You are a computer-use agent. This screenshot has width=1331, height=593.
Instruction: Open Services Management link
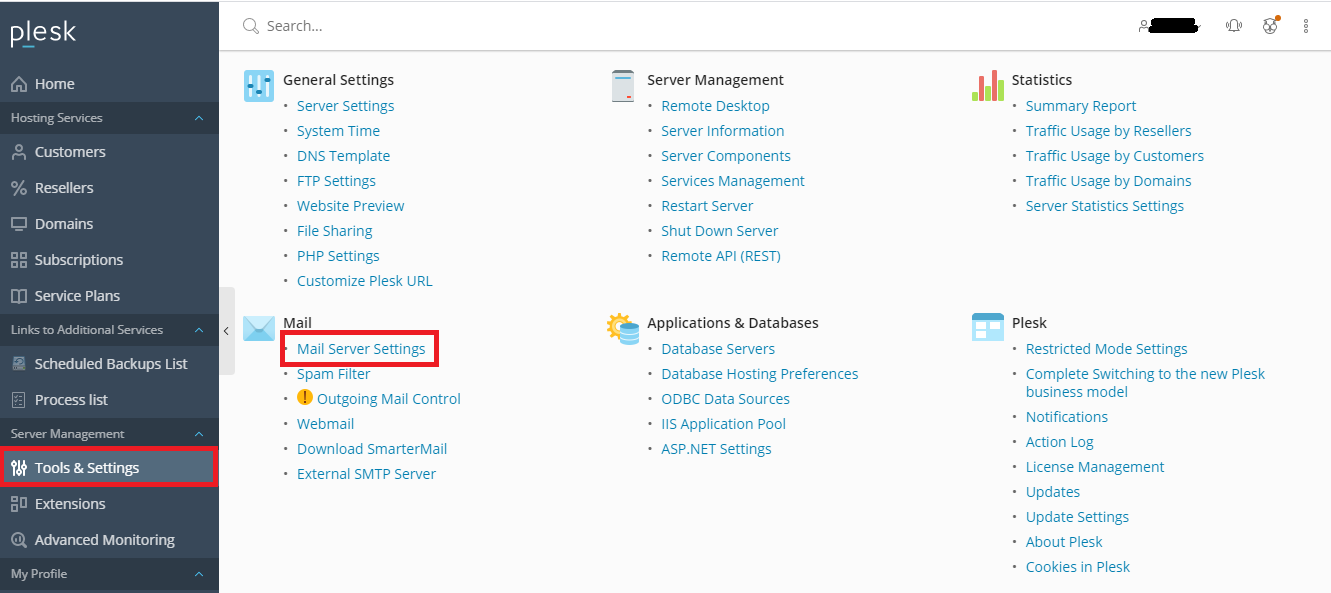click(x=733, y=181)
